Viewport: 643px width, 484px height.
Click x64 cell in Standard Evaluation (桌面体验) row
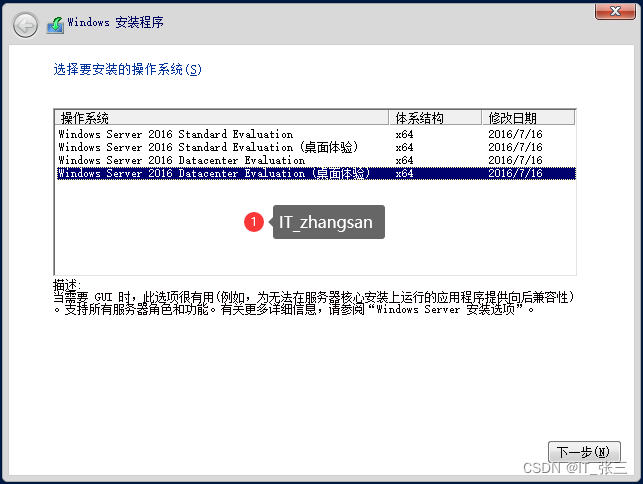pos(404,147)
